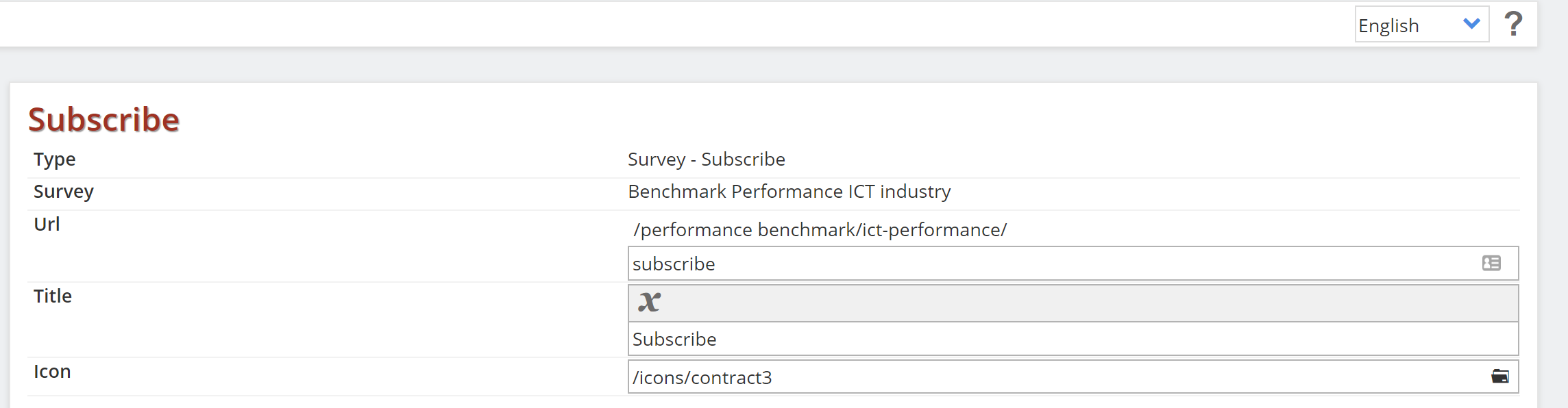Focus the Url input containing lowercase subscribe
The height and width of the screenshot is (408, 1568).
point(1073,264)
